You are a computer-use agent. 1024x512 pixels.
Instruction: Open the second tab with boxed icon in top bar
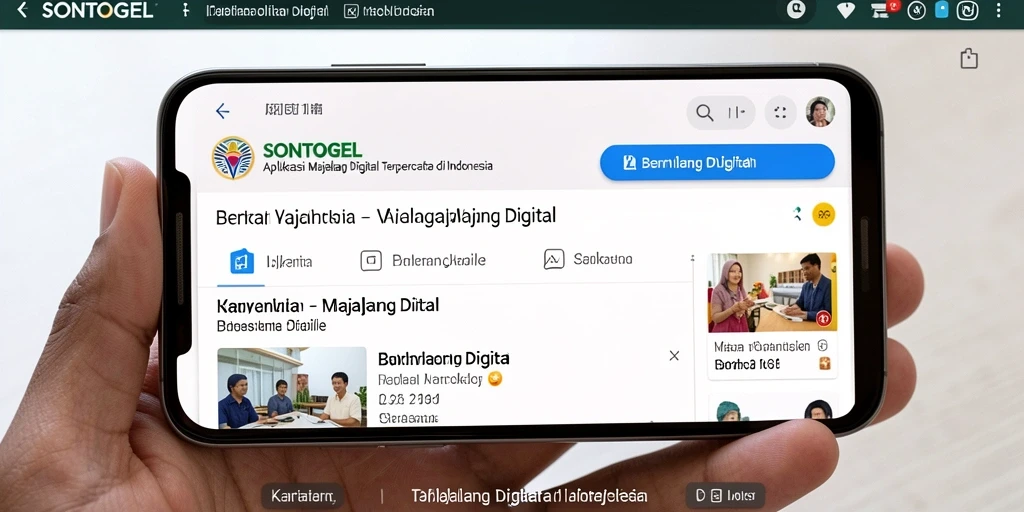[389, 11]
